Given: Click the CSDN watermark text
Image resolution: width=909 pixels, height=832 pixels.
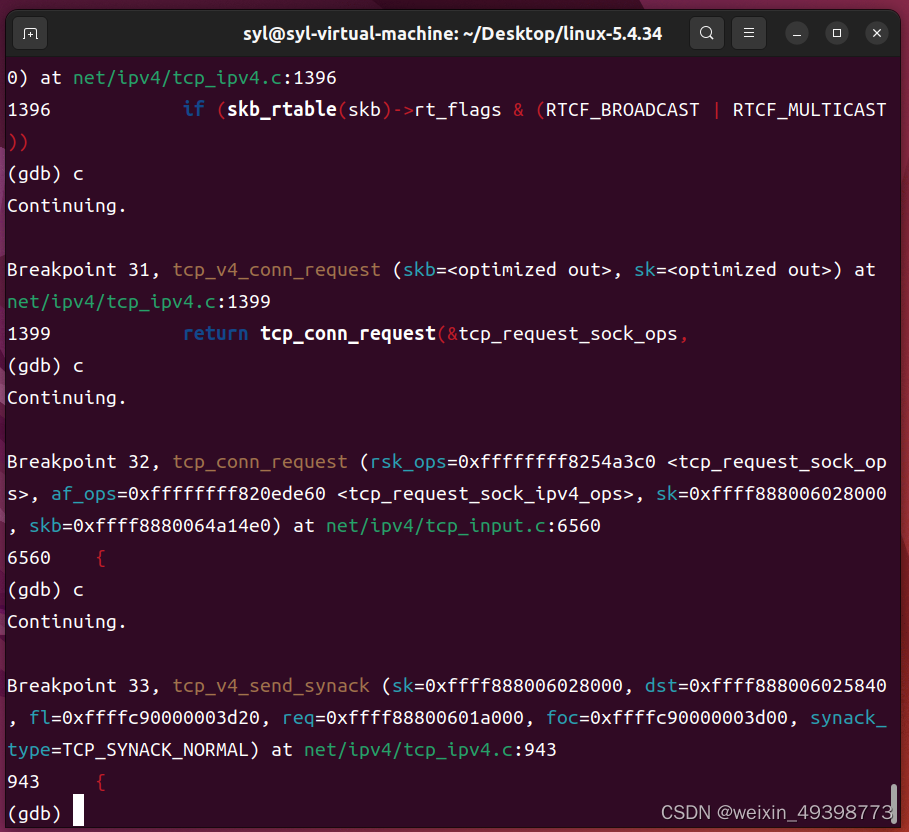Looking at the screenshot, I should click(x=777, y=812).
